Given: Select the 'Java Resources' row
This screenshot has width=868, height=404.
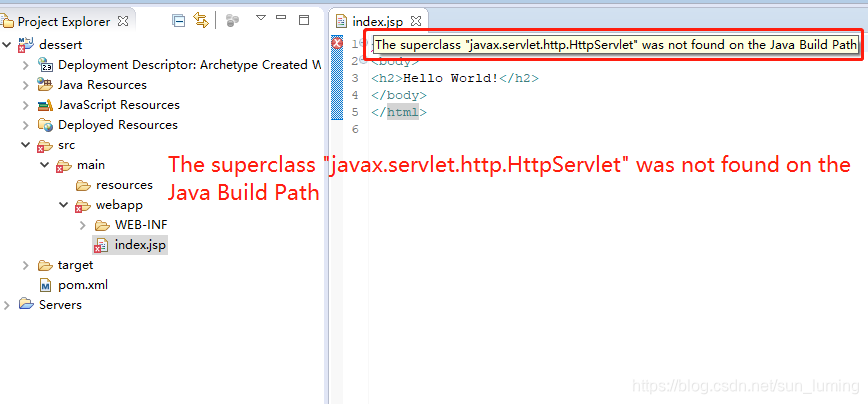Looking at the screenshot, I should pyautogui.click(x=102, y=85).
